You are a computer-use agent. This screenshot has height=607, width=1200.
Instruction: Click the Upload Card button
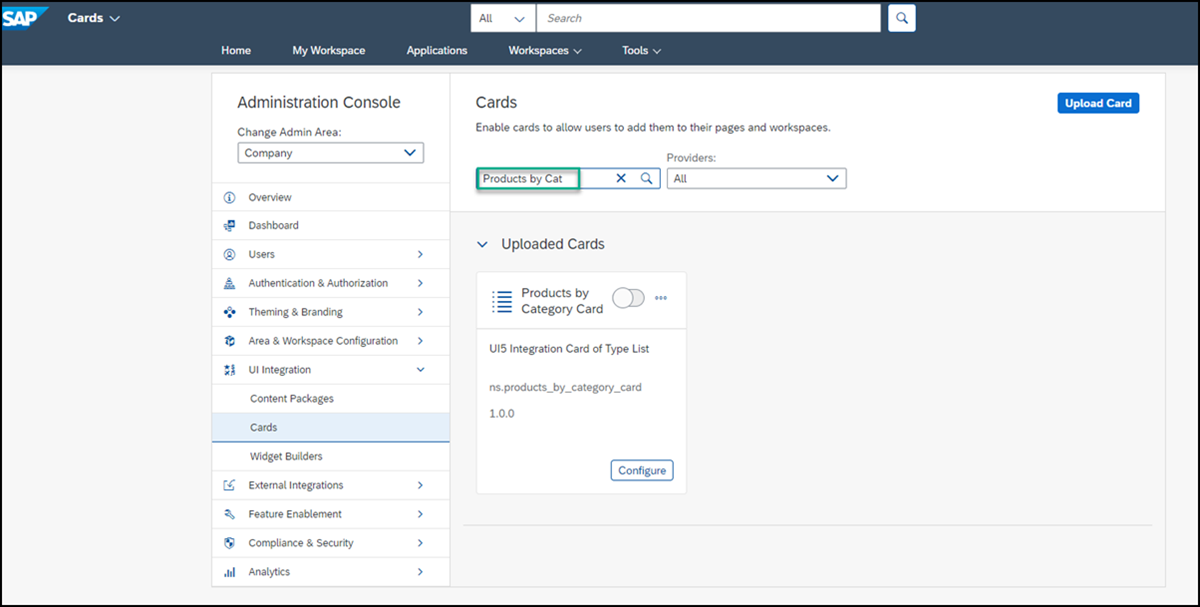(x=1098, y=103)
